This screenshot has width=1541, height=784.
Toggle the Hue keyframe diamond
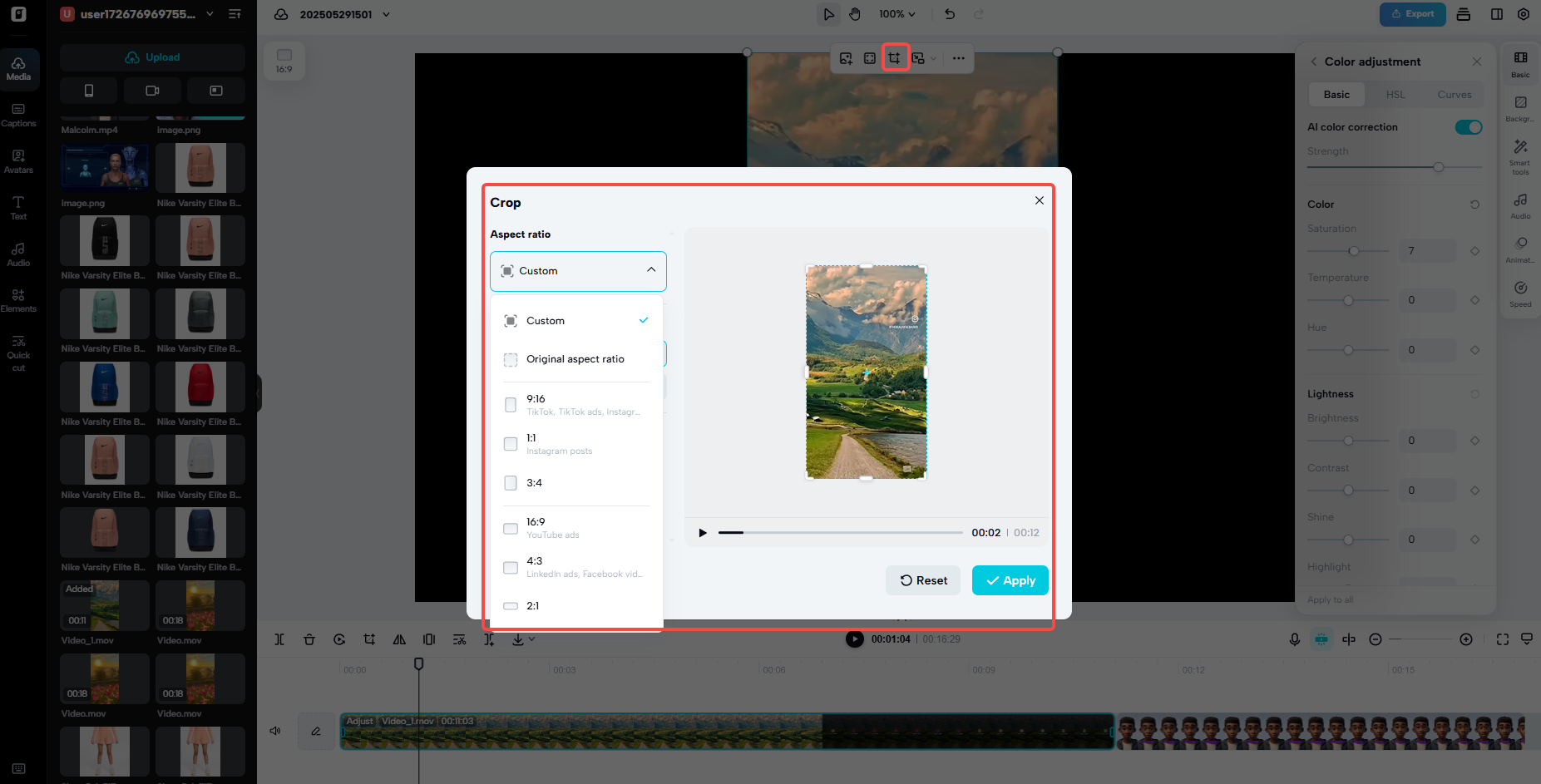click(x=1474, y=350)
